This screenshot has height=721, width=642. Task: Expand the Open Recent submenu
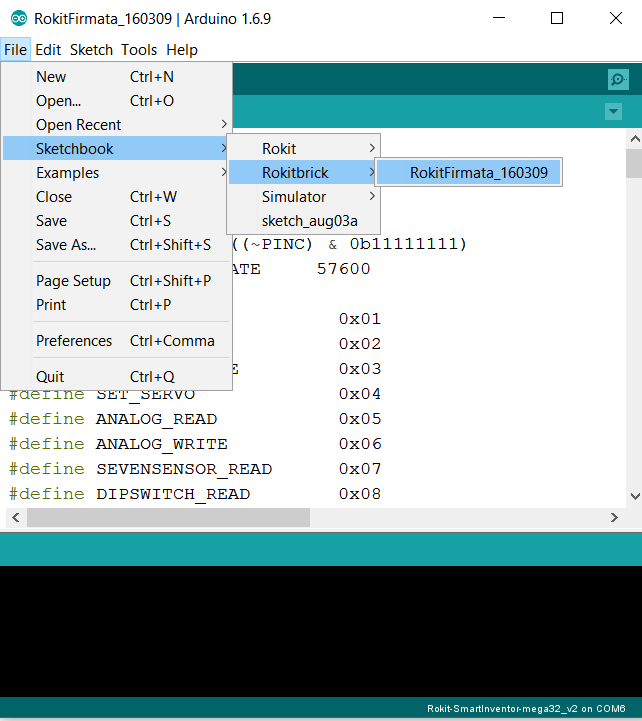(x=117, y=125)
